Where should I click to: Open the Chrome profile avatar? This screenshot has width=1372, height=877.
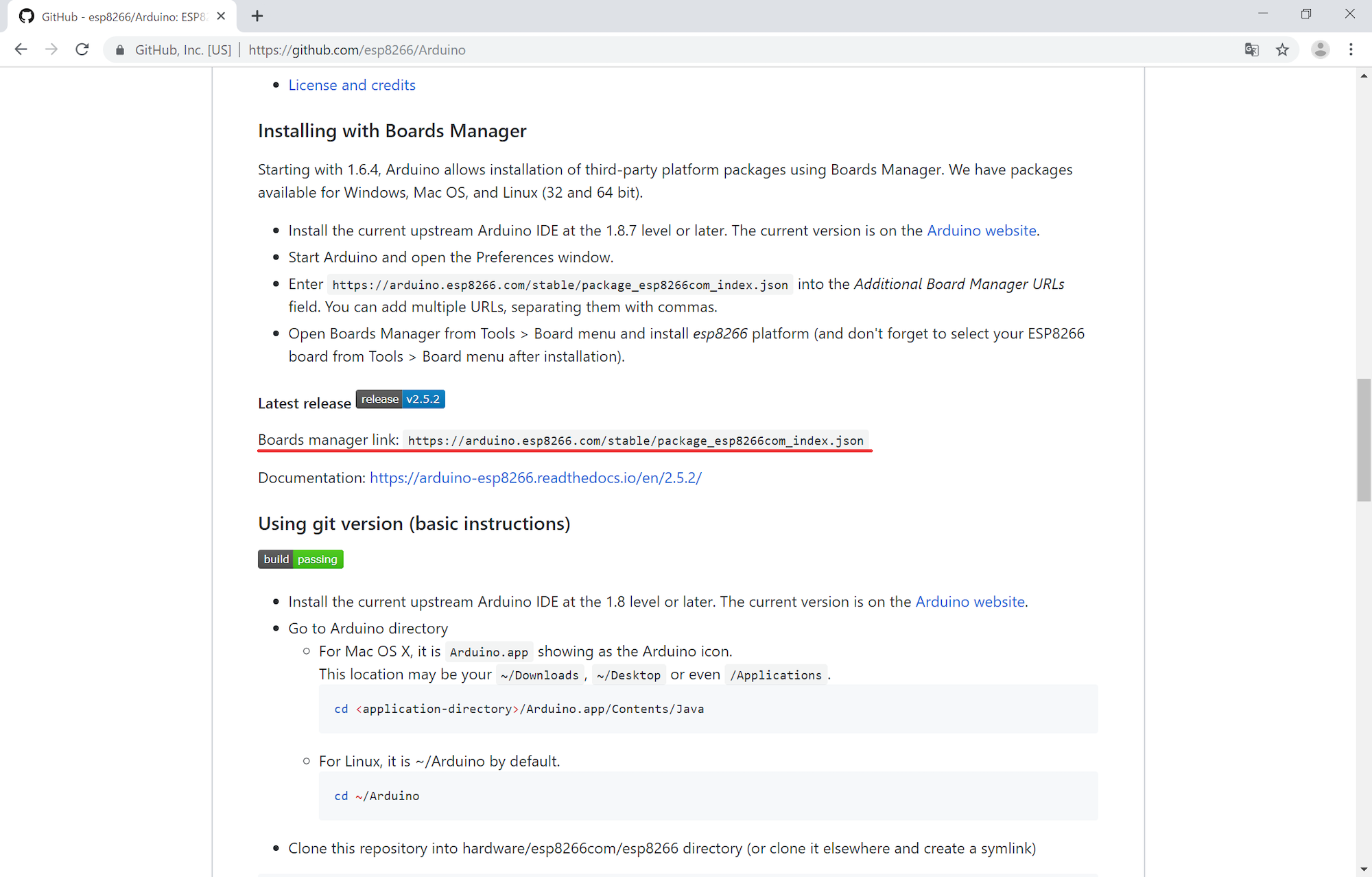[1320, 49]
